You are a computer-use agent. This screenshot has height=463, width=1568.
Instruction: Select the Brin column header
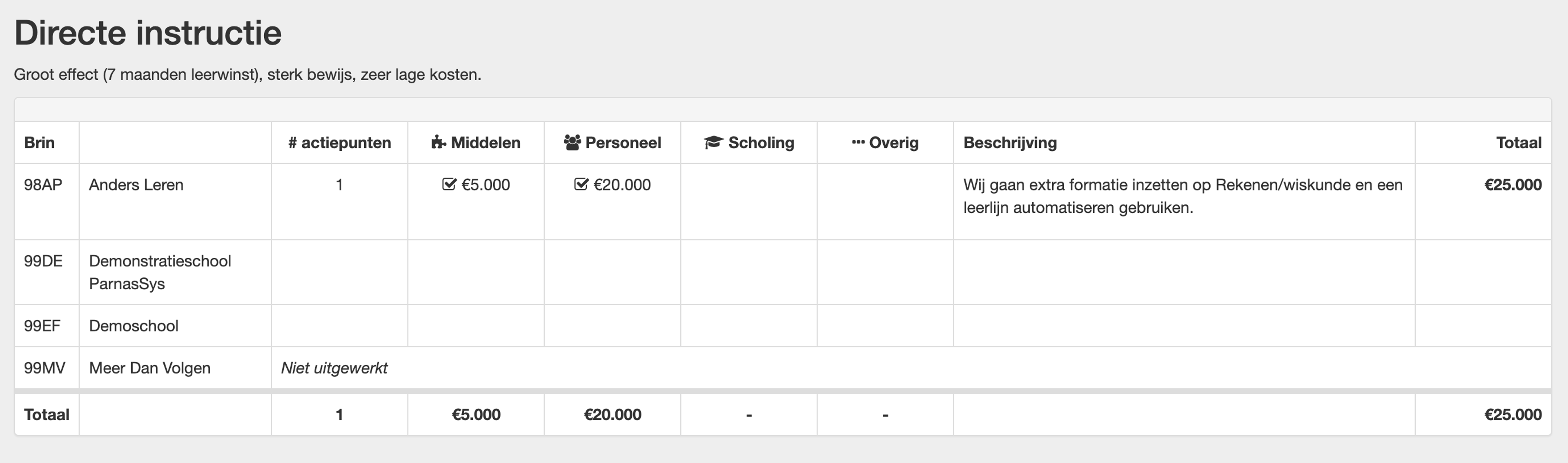(40, 143)
